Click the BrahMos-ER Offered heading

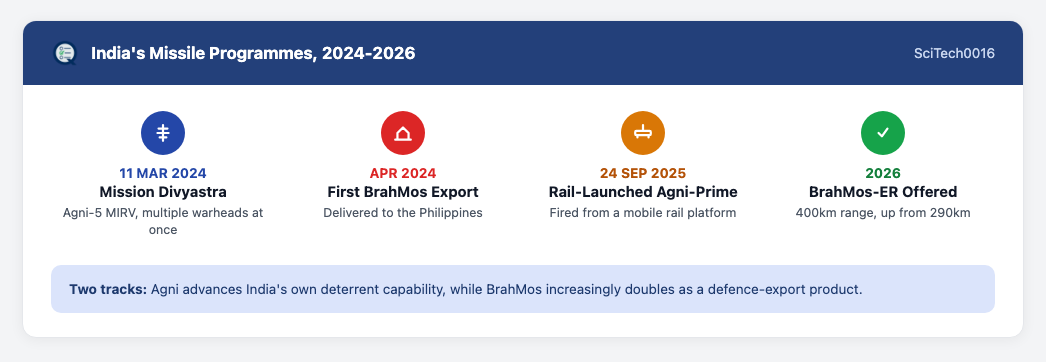[x=883, y=192]
